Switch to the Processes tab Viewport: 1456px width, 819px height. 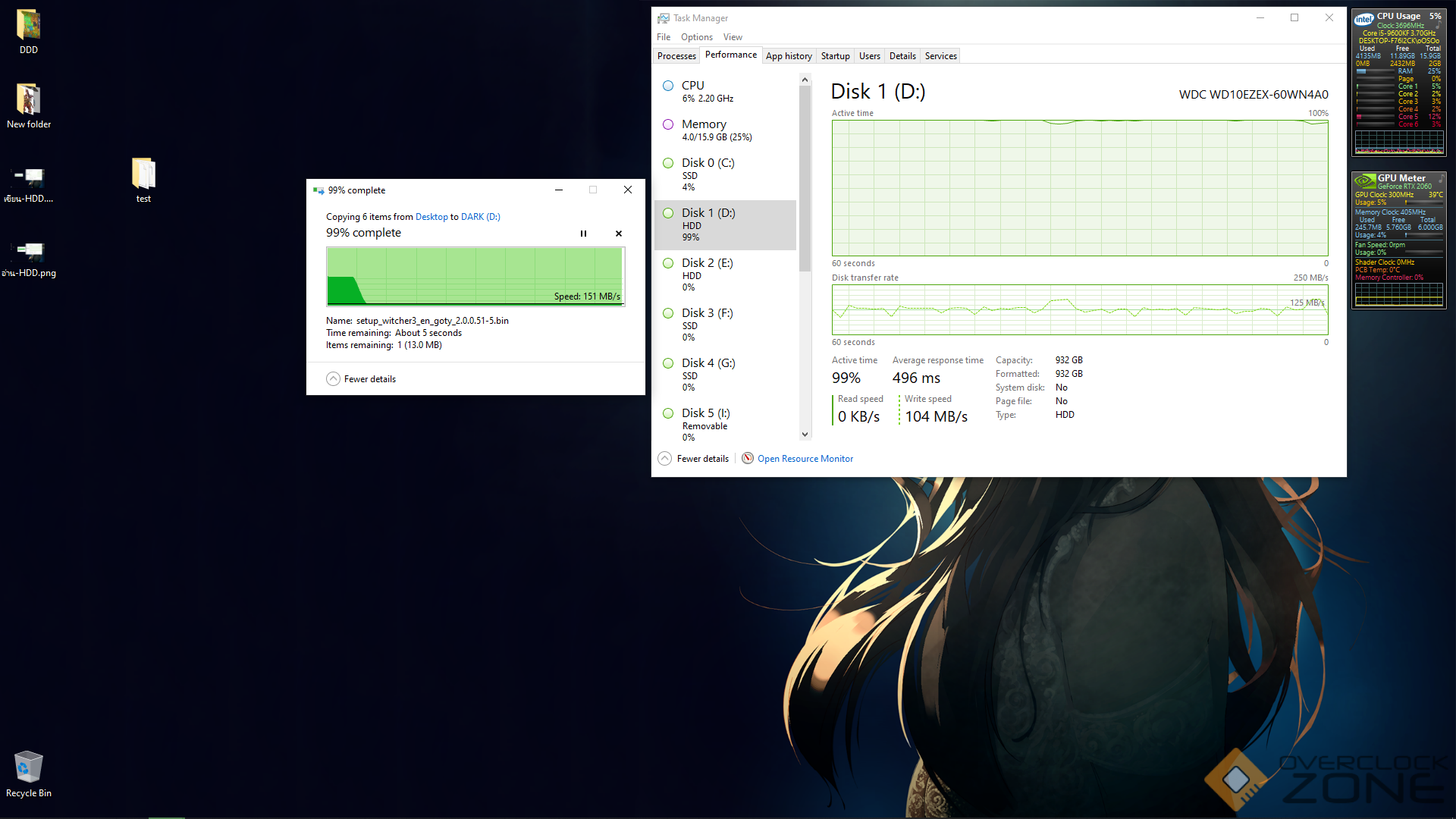(676, 55)
